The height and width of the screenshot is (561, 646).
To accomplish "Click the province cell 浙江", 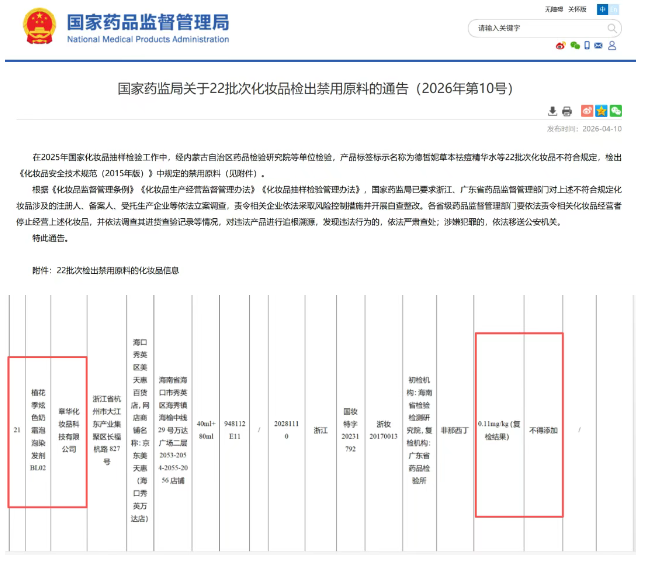I will pyautogui.click(x=321, y=430).
